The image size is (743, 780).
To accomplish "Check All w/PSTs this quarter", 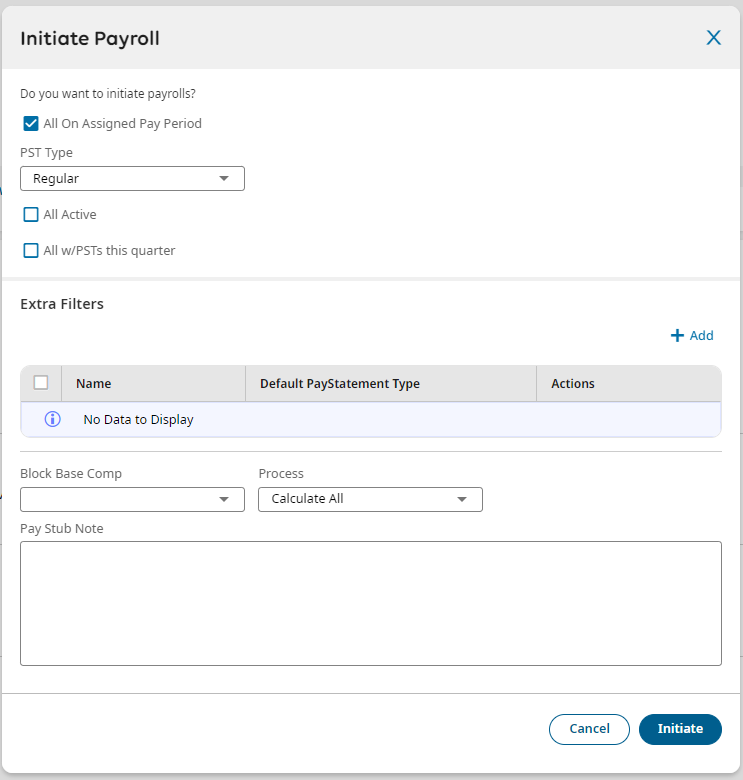I will coord(31,250).
